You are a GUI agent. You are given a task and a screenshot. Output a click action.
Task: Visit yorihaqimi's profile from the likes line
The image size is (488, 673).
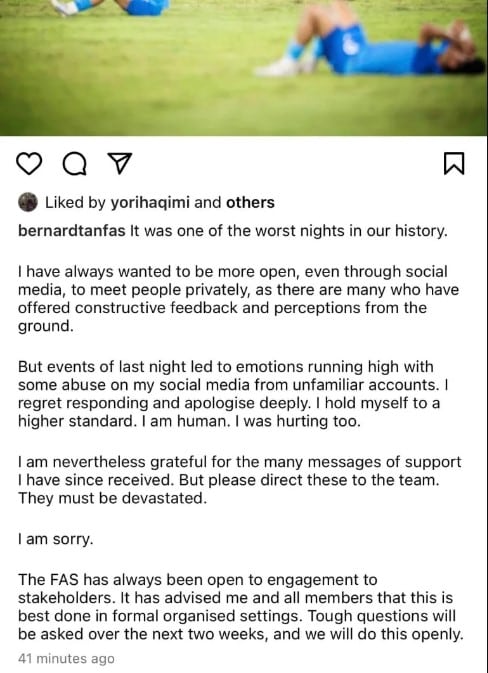click(x=150, y=203)
